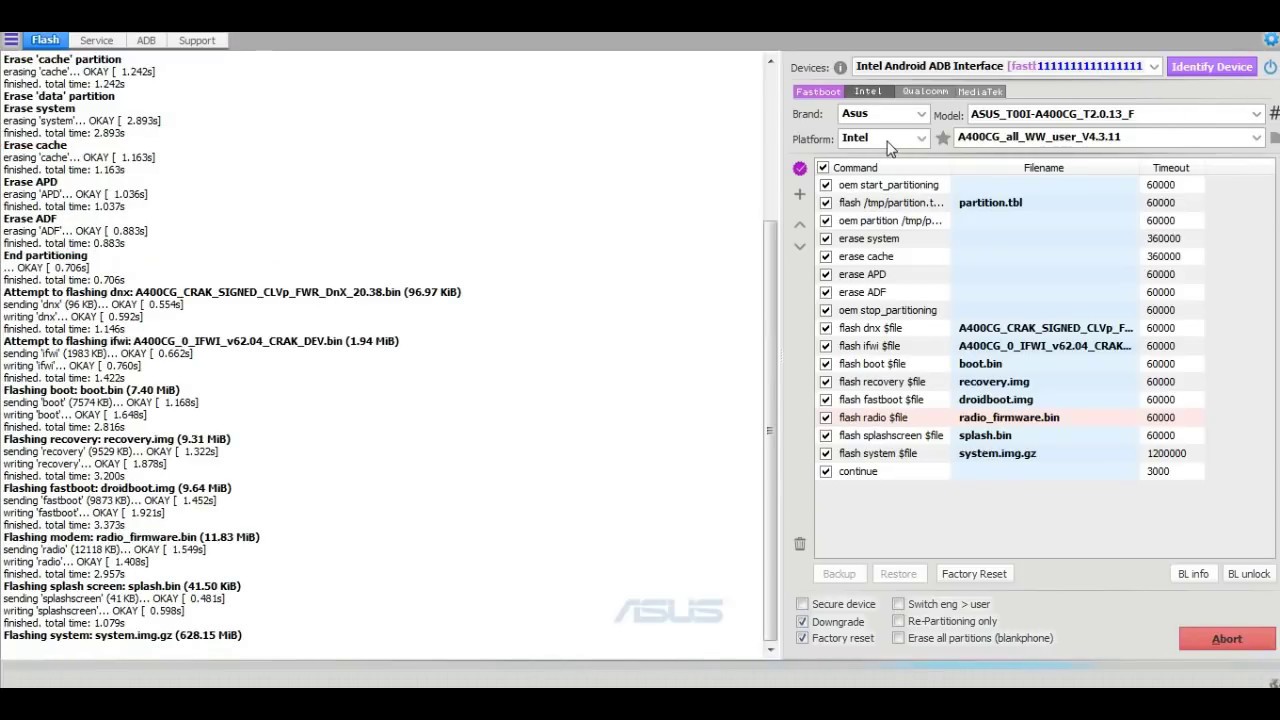Screen dimensions: 1280x720
Task: Enable Switch eng > user checkbox
Action: pyautogui.click(x=898, y=604)
